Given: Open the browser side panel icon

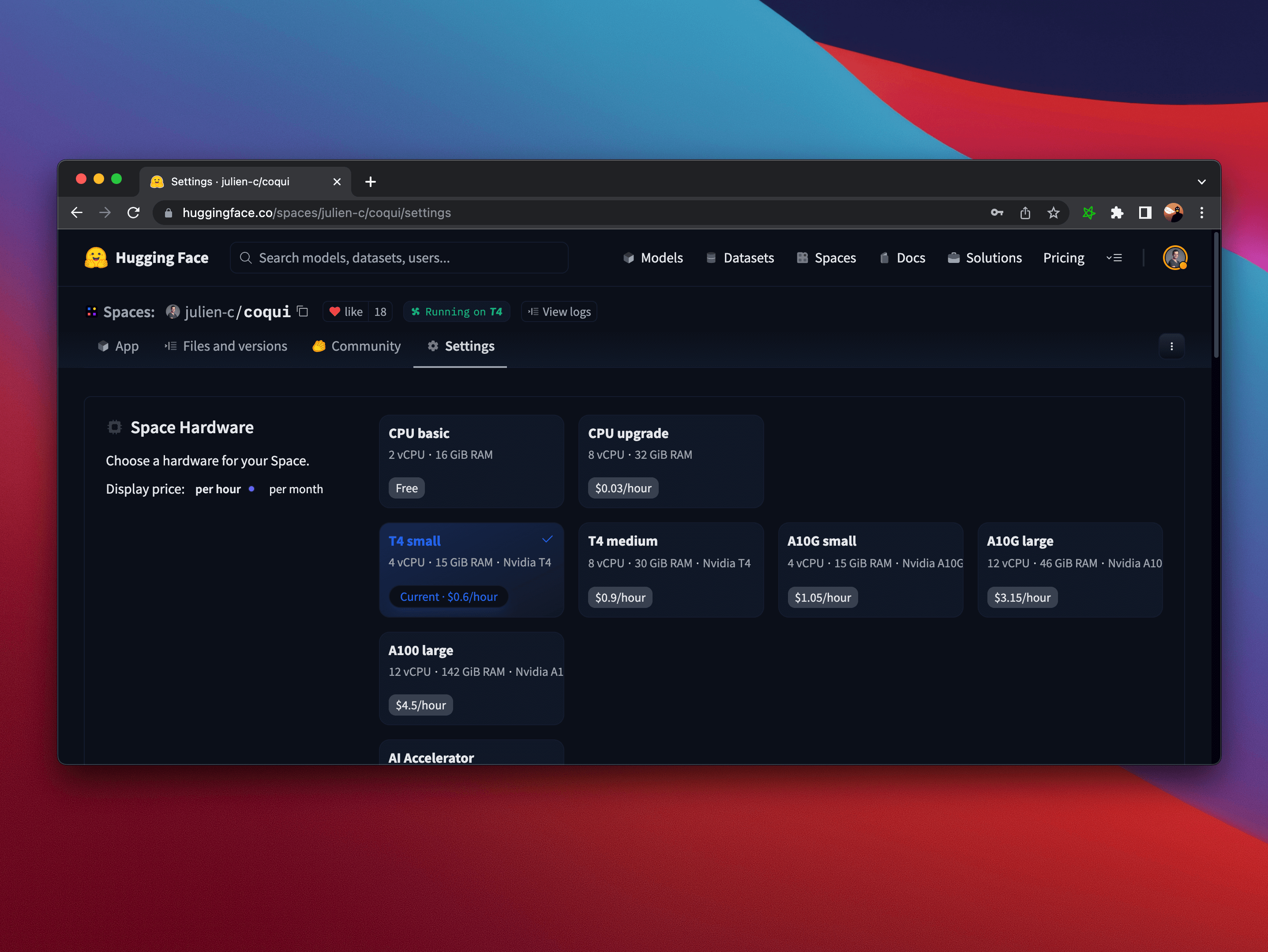Looking at the screenshot, I should 1145,213.
